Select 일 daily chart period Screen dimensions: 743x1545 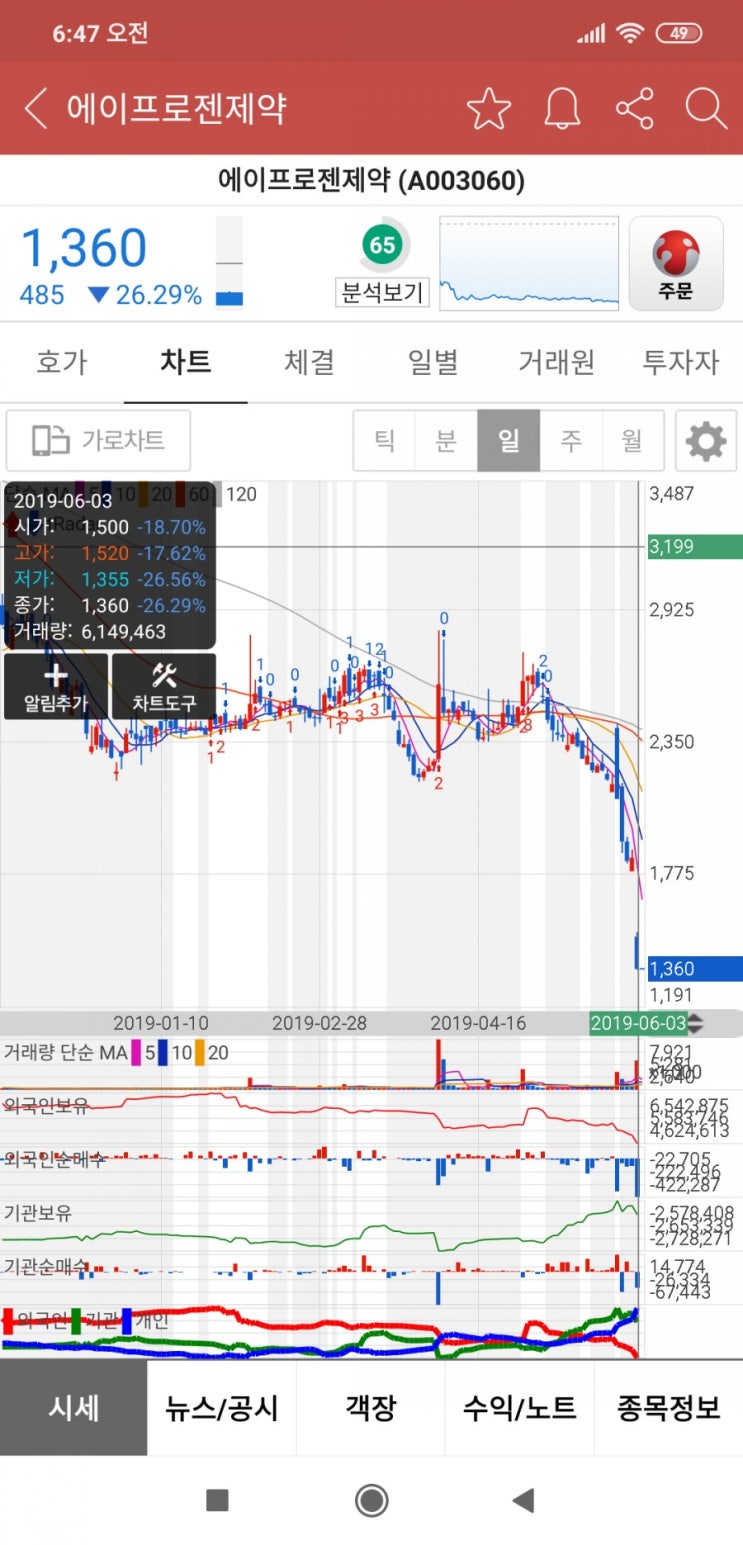(x=508, y=440)
